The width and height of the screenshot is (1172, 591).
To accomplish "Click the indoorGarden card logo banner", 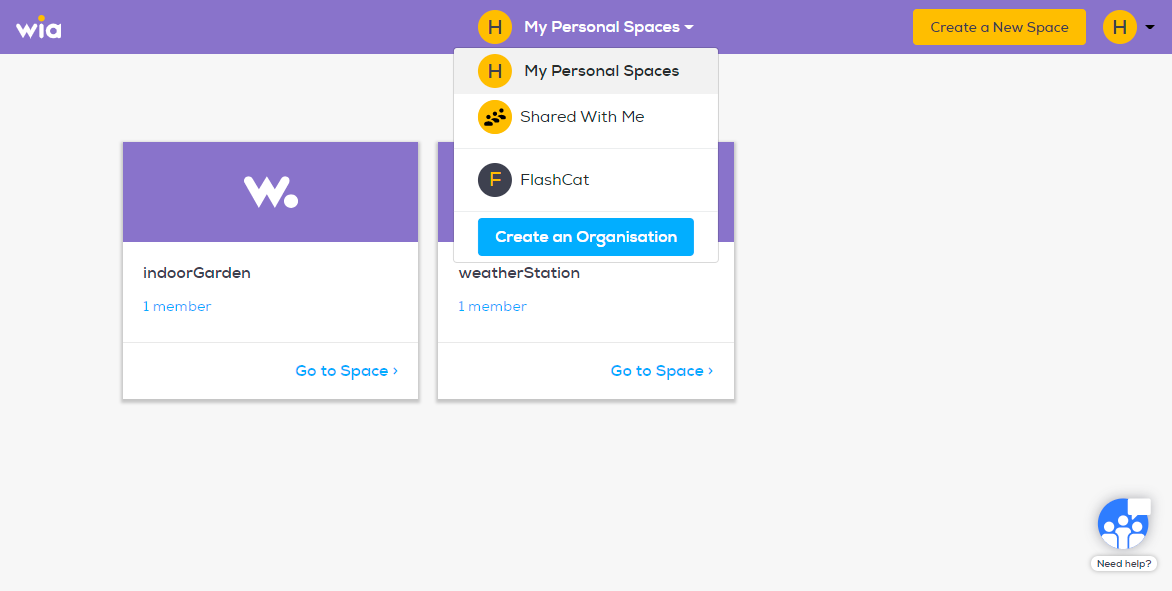I will coord(271,192).
